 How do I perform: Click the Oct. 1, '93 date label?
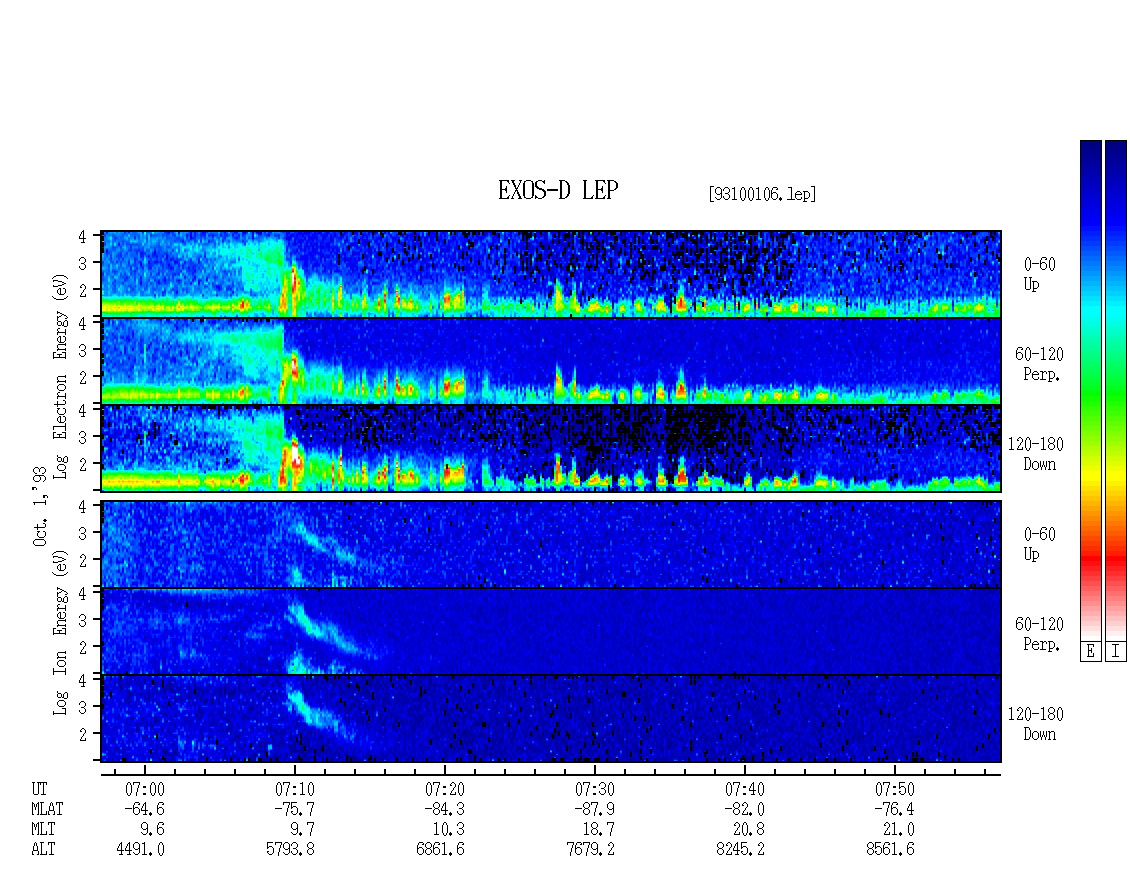click(x=40, y=506)
